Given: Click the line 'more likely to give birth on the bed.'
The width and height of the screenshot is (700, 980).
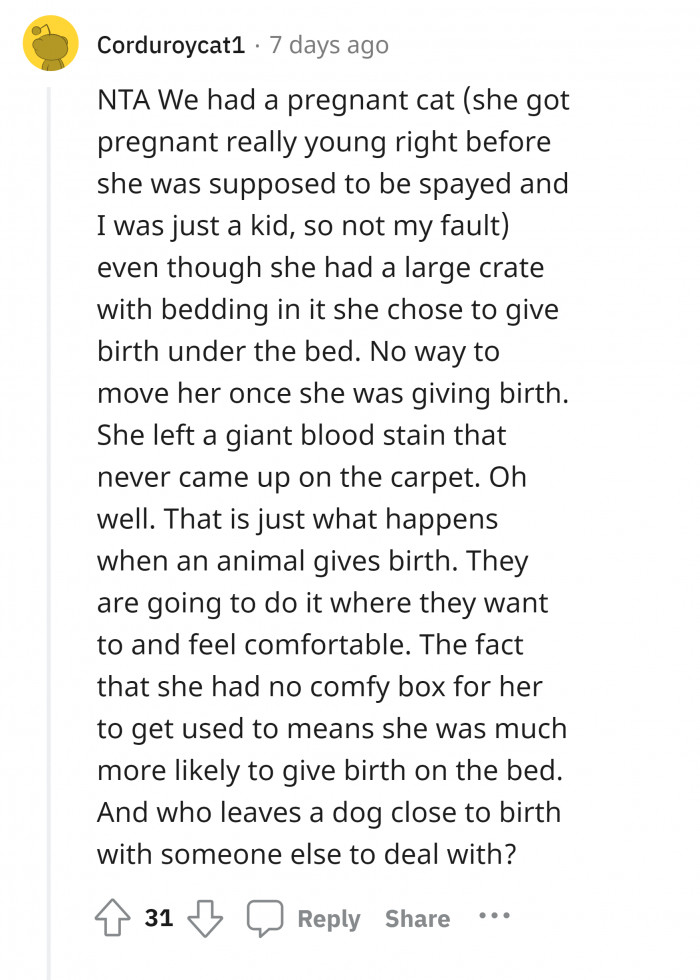Looking at the screenshot, I should [331, 770].
